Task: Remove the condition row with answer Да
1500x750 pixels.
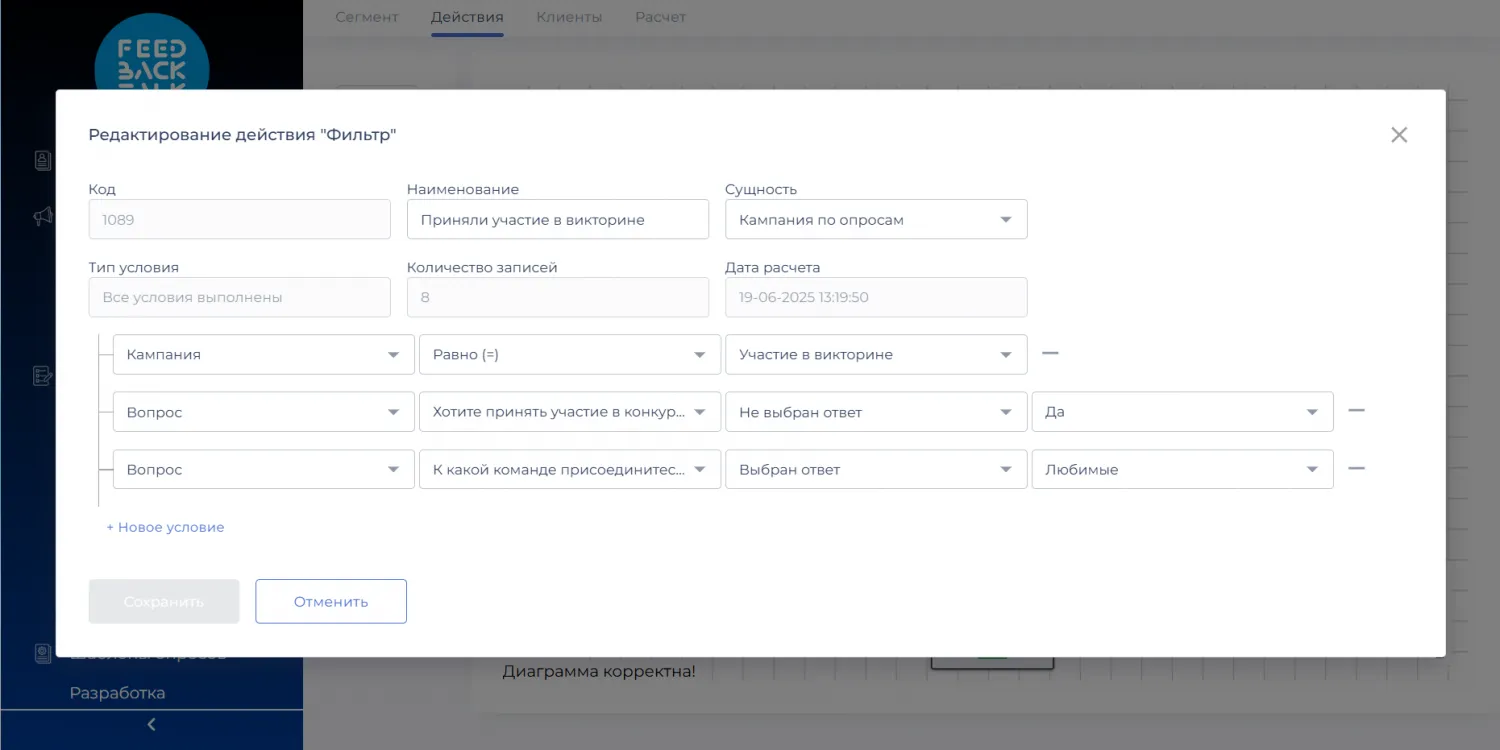Action: click(1356, 410)
